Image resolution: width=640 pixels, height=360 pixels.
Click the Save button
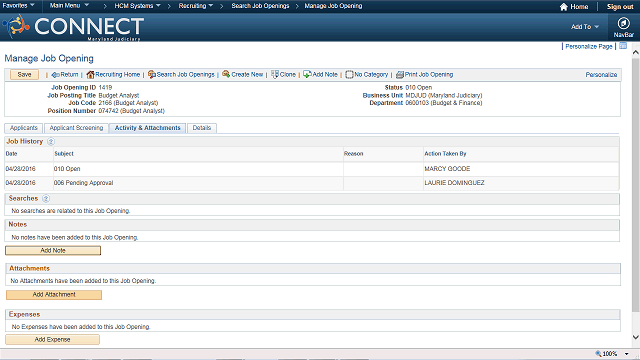[24, 75]
